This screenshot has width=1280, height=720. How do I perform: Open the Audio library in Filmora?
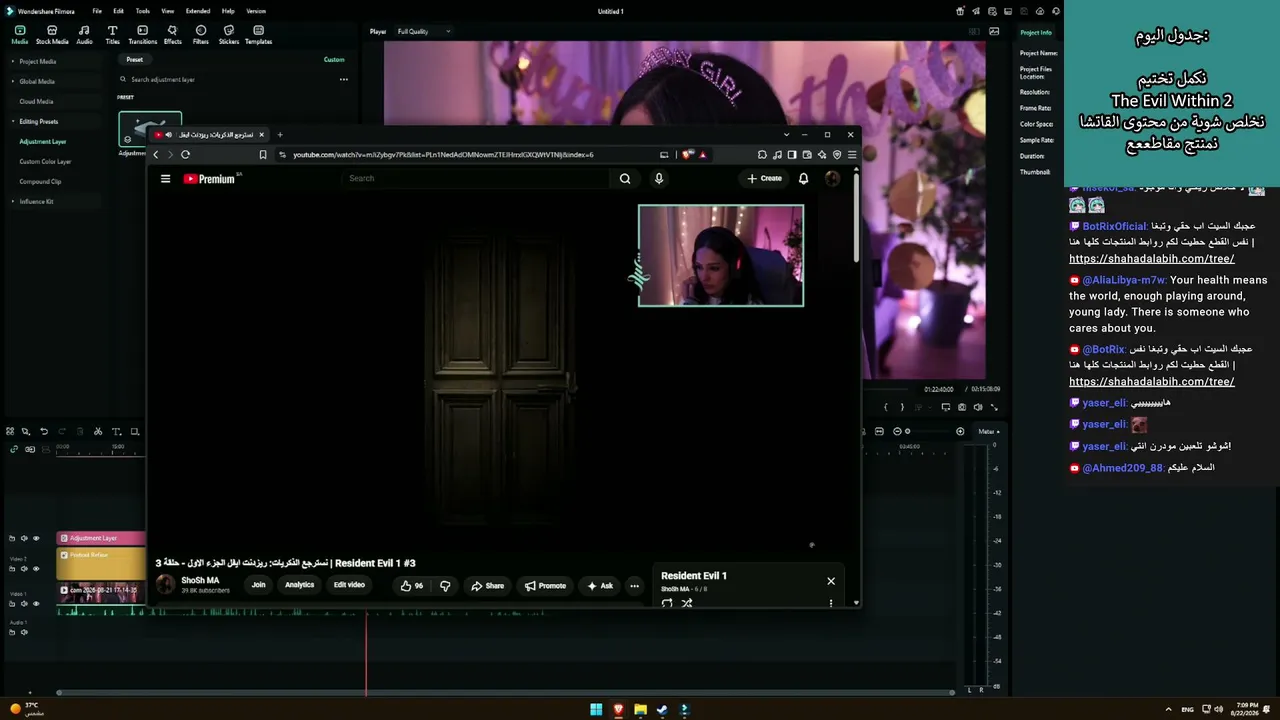[84, 35]
